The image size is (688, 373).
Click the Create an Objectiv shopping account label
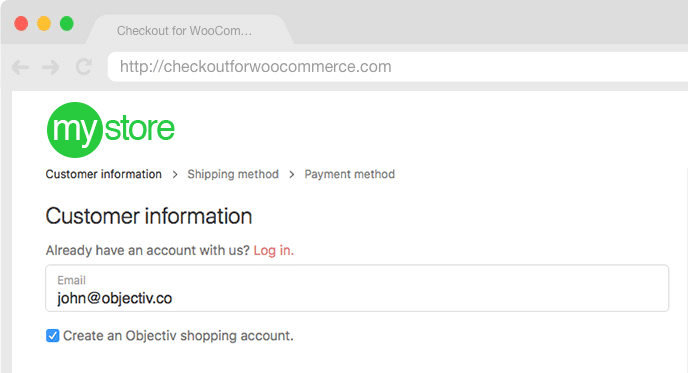pos(178,336)
